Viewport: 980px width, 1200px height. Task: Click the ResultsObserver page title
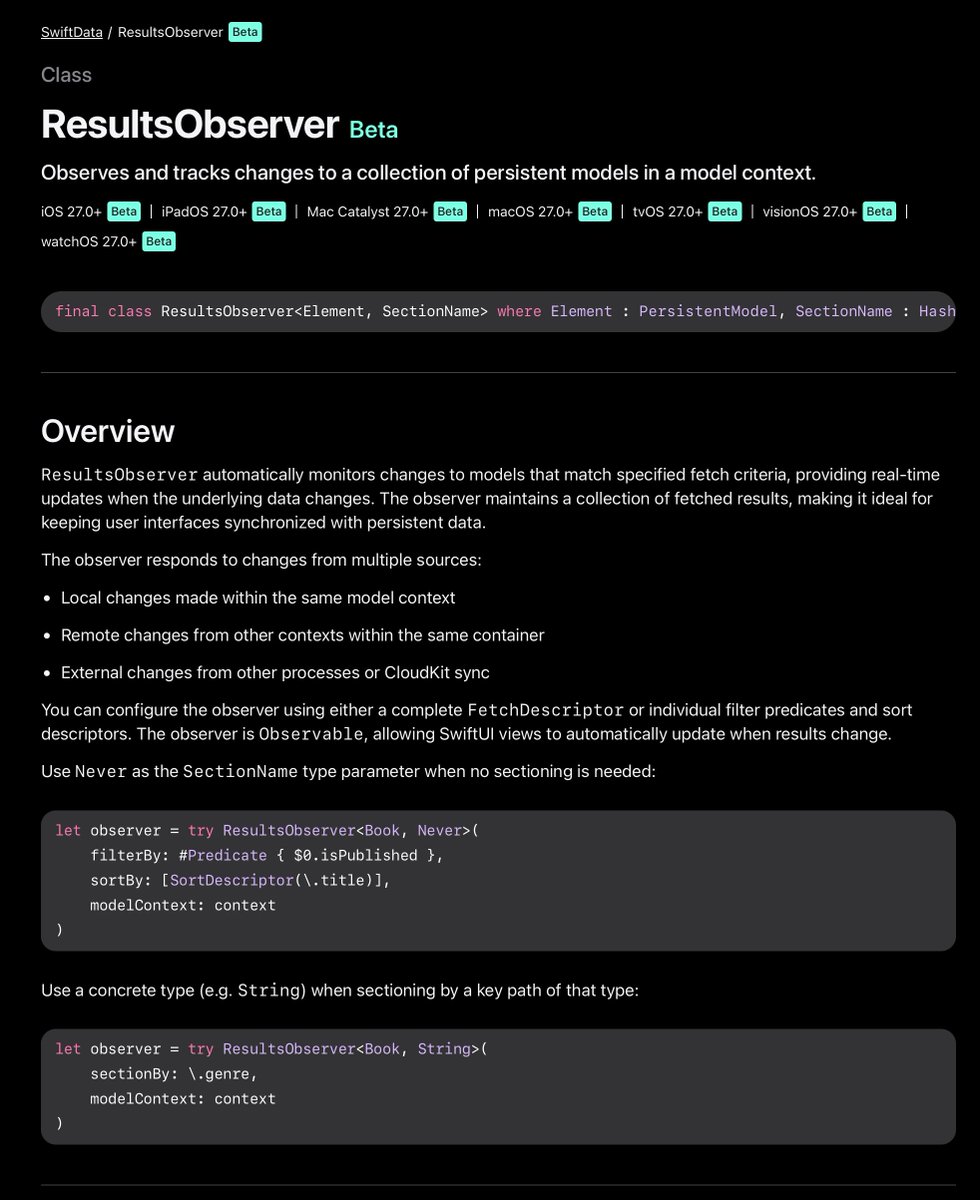[x=190, y=125]
